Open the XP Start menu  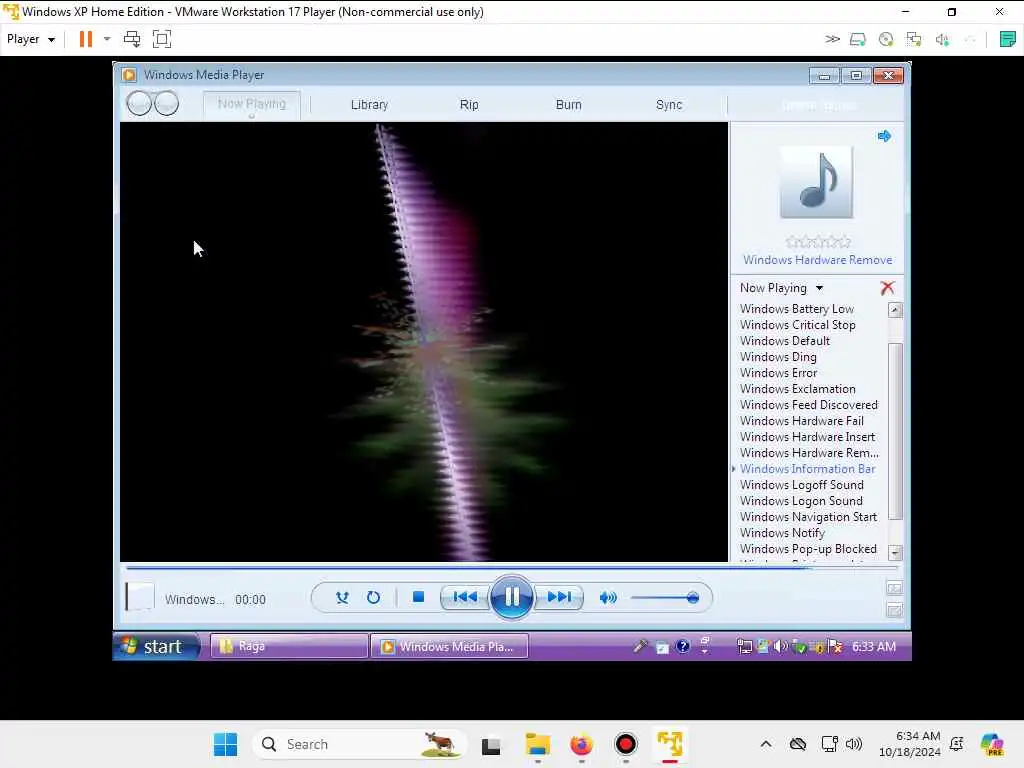(x=156, y=646)
